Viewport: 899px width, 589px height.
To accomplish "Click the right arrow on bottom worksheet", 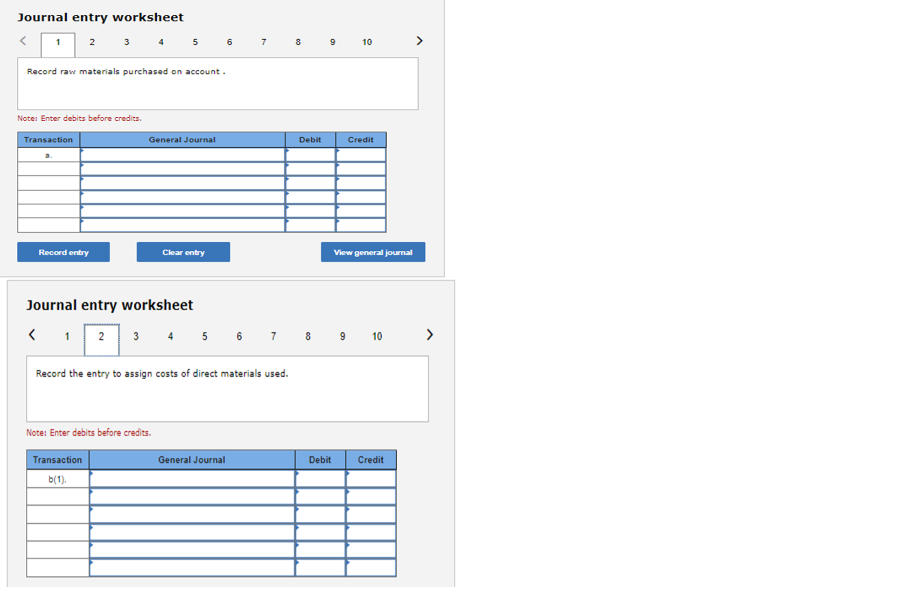I will [x=429, y=335].
